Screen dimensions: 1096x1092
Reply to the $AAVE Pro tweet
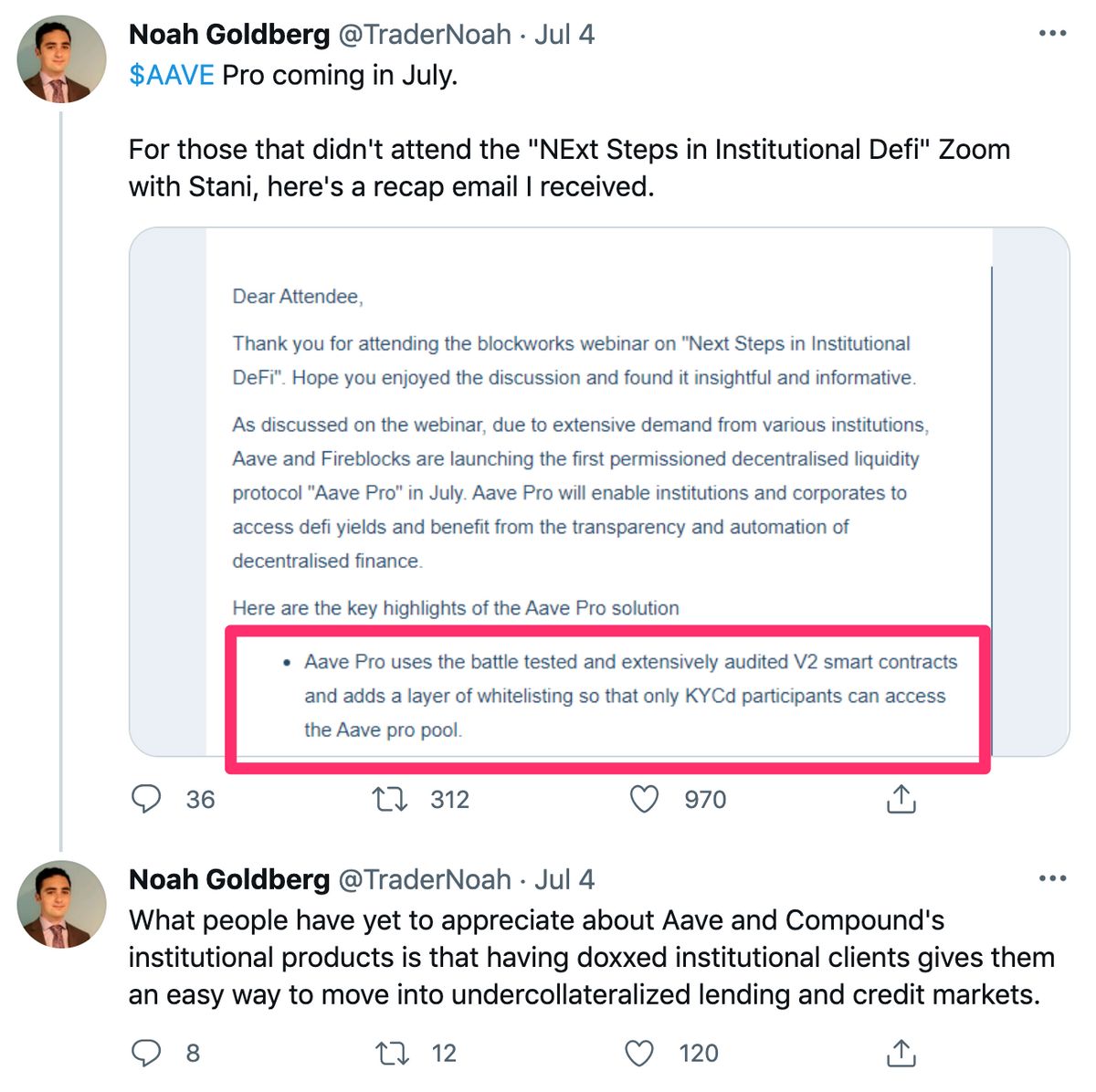pyautogui.click(x=147, y=799)
